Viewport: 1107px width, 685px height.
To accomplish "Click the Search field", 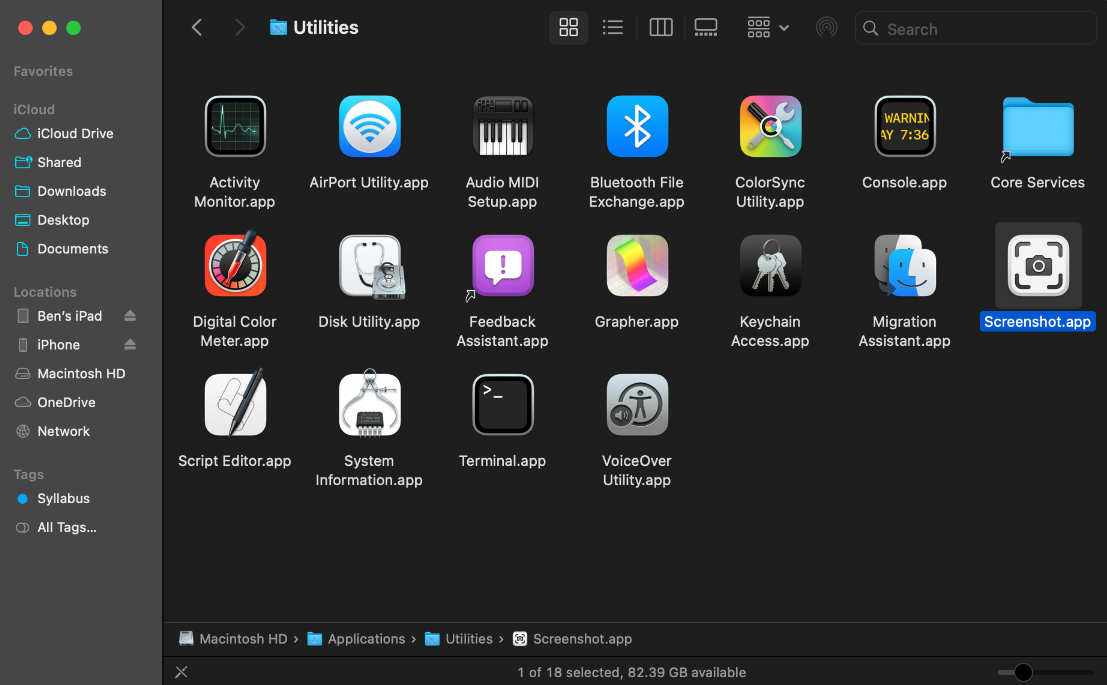I will tap(985, 29).
